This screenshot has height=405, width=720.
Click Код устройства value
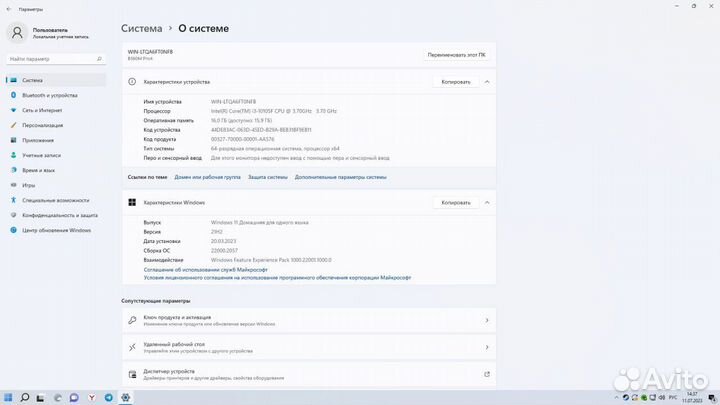point(261,130)
